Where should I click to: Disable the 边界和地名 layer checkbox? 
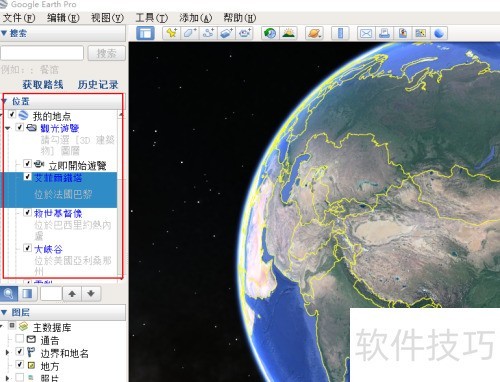tap(20, 352)
